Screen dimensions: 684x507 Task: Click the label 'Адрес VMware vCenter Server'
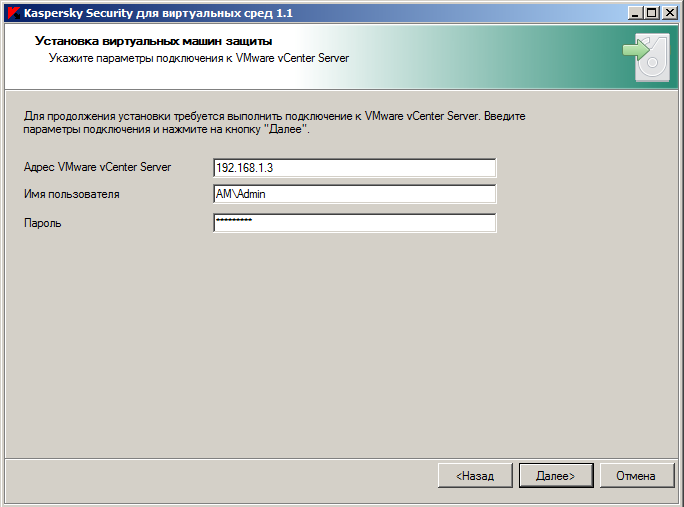pos(97,168)
